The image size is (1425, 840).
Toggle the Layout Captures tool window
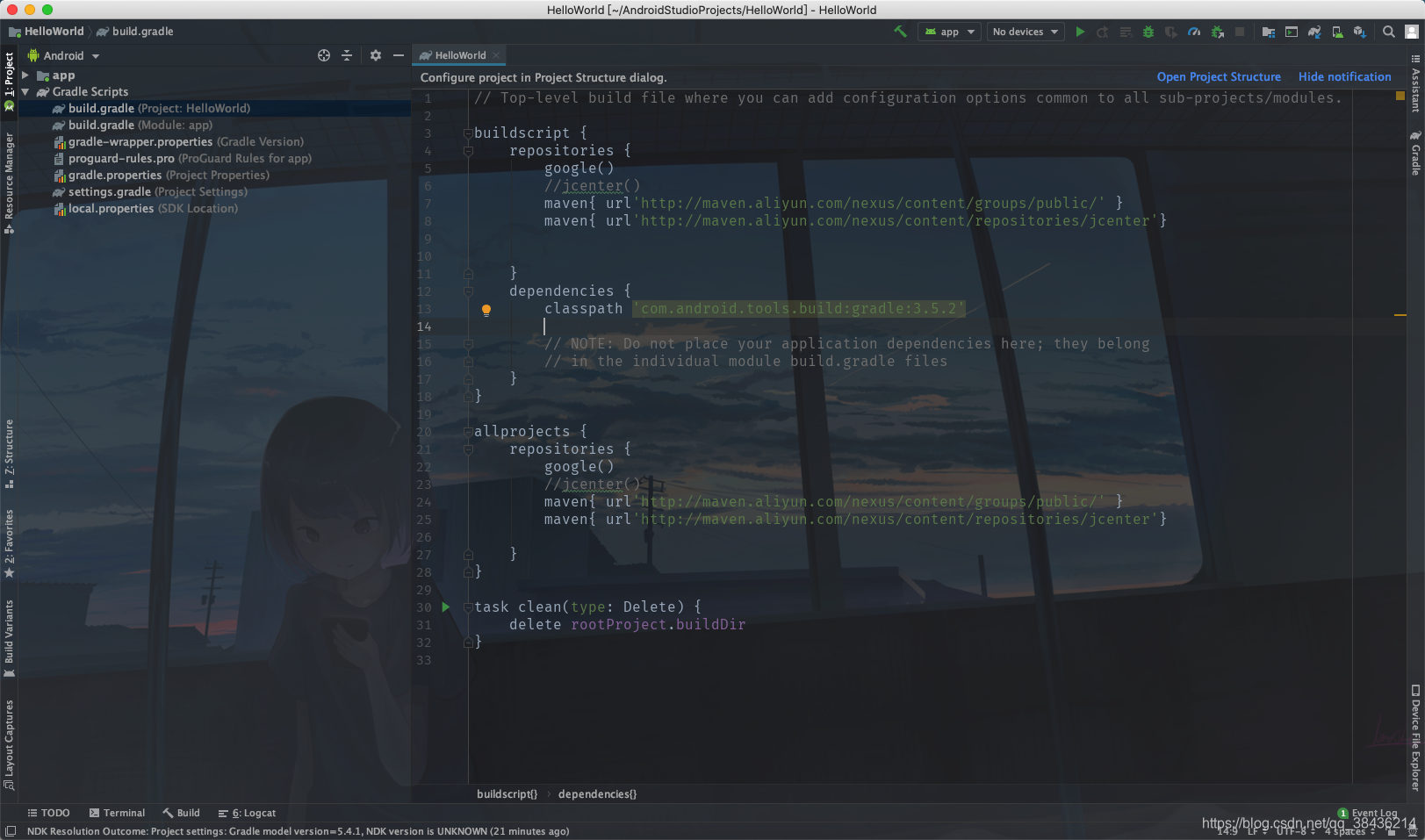[9, 745]
